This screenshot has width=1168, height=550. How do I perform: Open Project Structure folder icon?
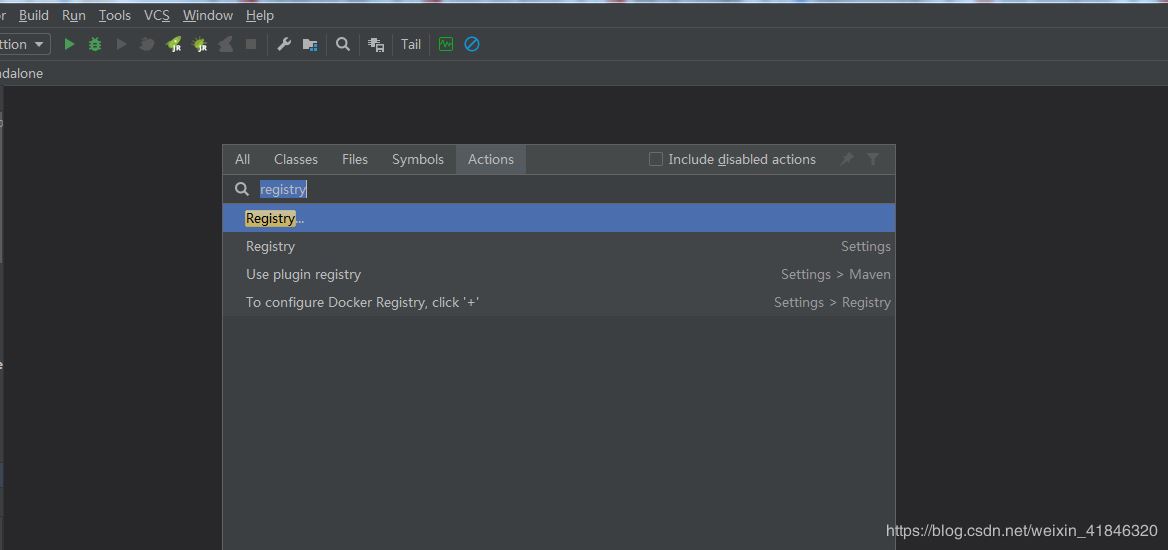click(x=310, y=44)
